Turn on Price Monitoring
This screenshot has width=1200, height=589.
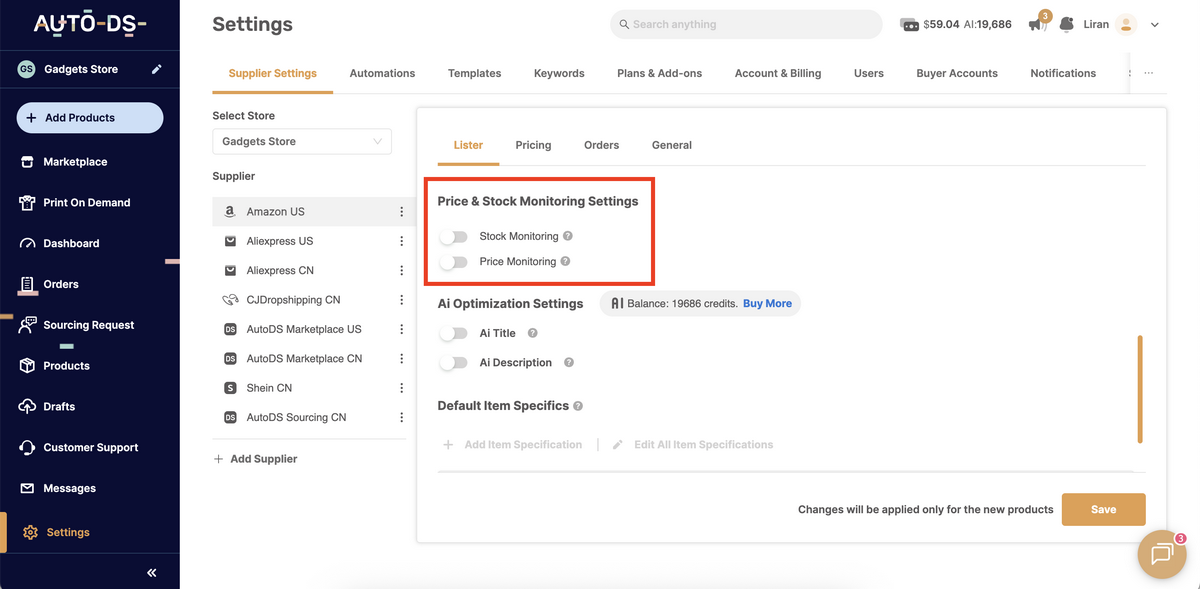point(453,261)
